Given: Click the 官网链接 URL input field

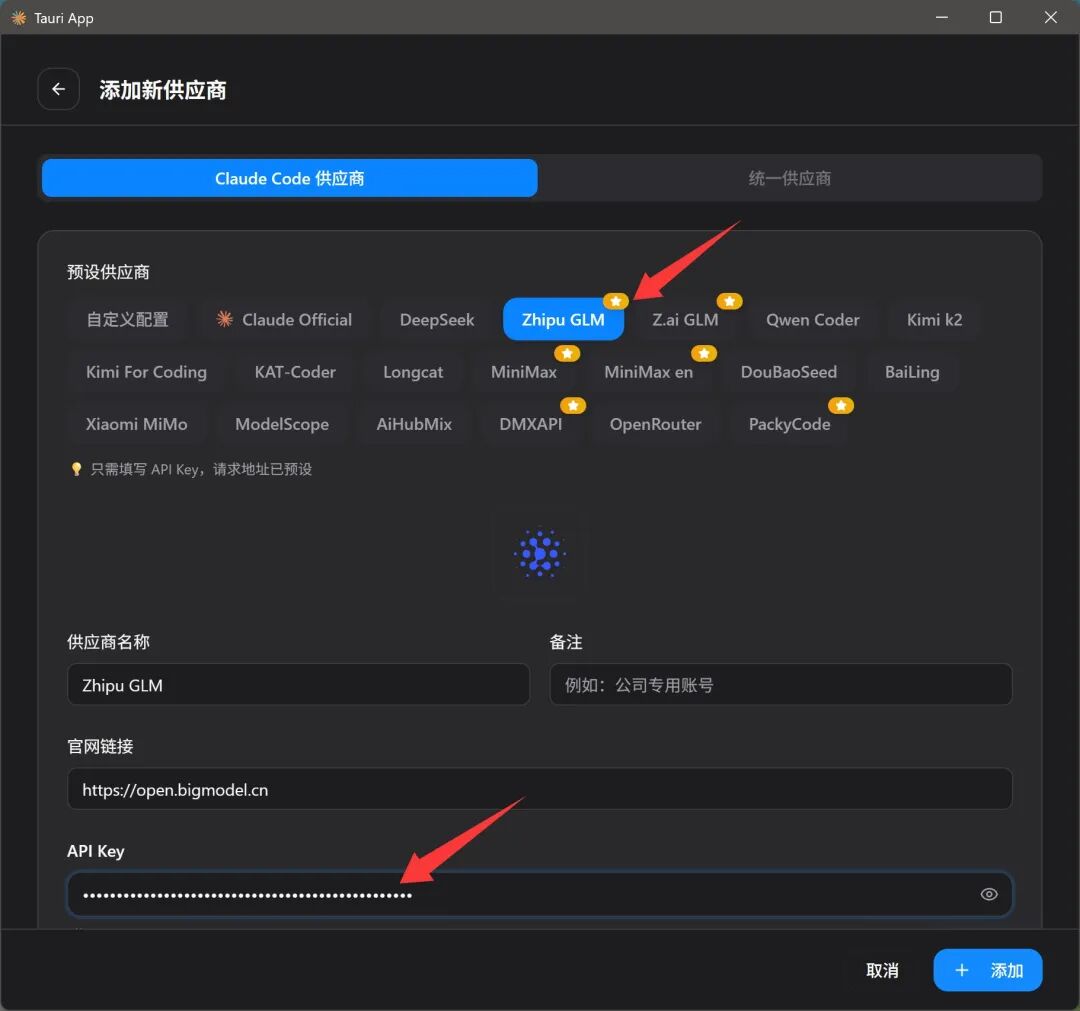Looking at the screenshot, I should tap(540, 789).
